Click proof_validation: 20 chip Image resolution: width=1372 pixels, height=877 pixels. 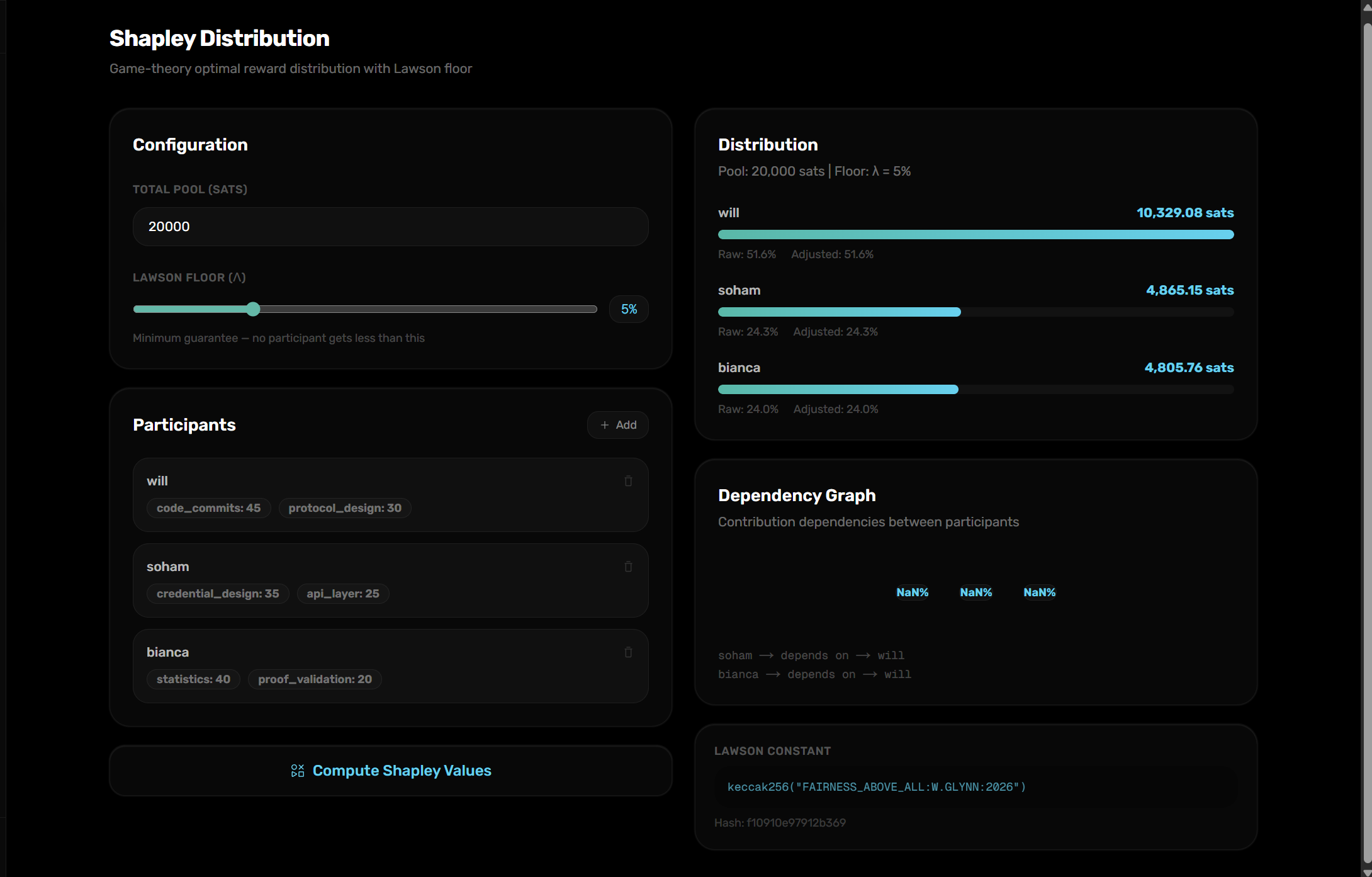315,679
